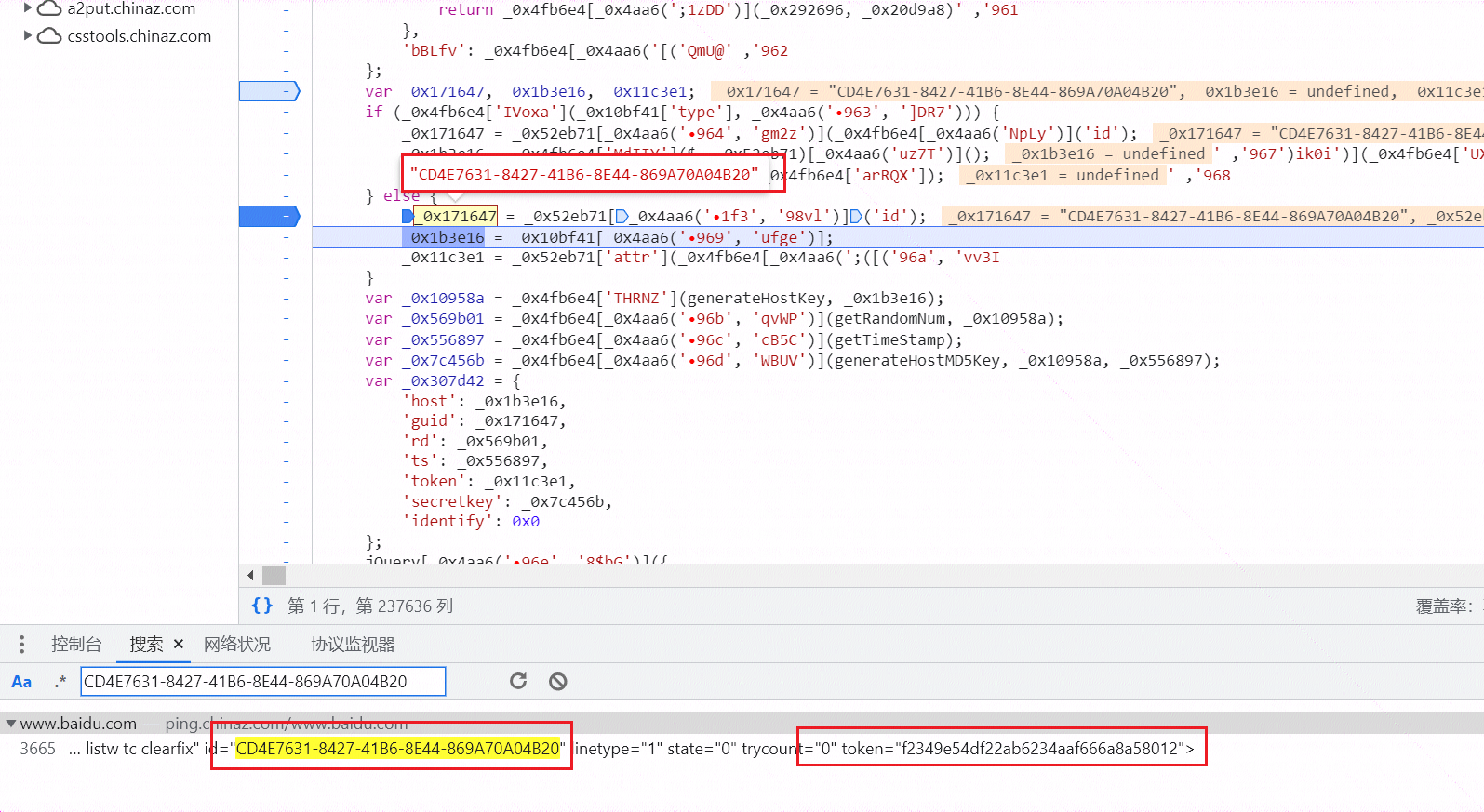Click the 'rd' property key

coord(420,441)
